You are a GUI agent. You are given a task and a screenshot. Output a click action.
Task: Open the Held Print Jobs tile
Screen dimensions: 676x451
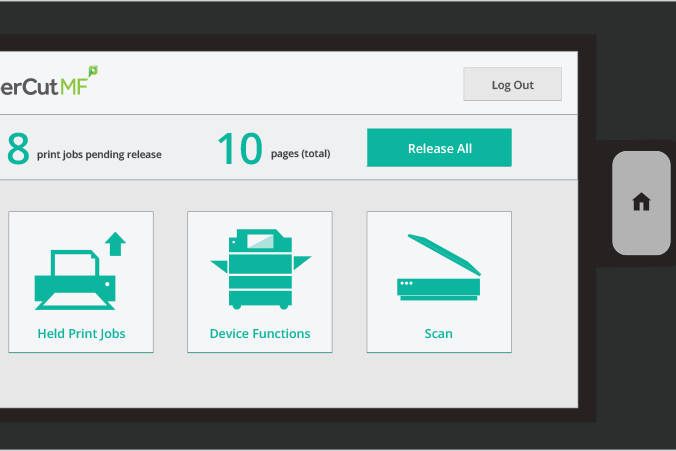click(81, 282)
